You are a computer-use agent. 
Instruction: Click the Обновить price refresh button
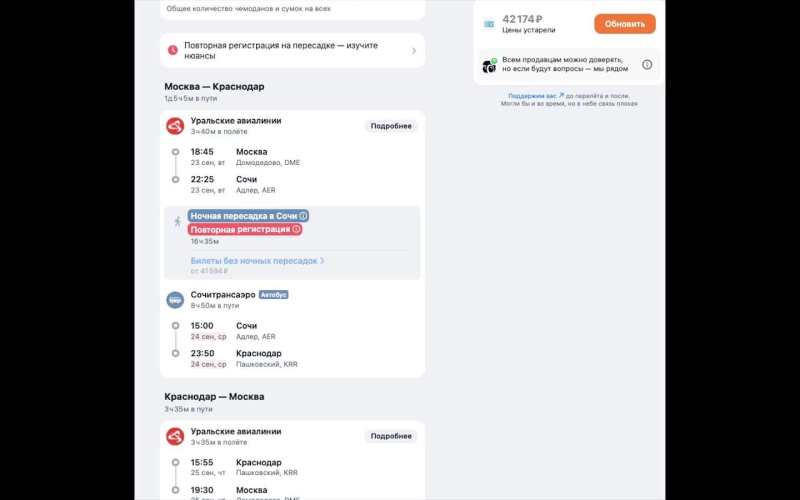point(624,24)
